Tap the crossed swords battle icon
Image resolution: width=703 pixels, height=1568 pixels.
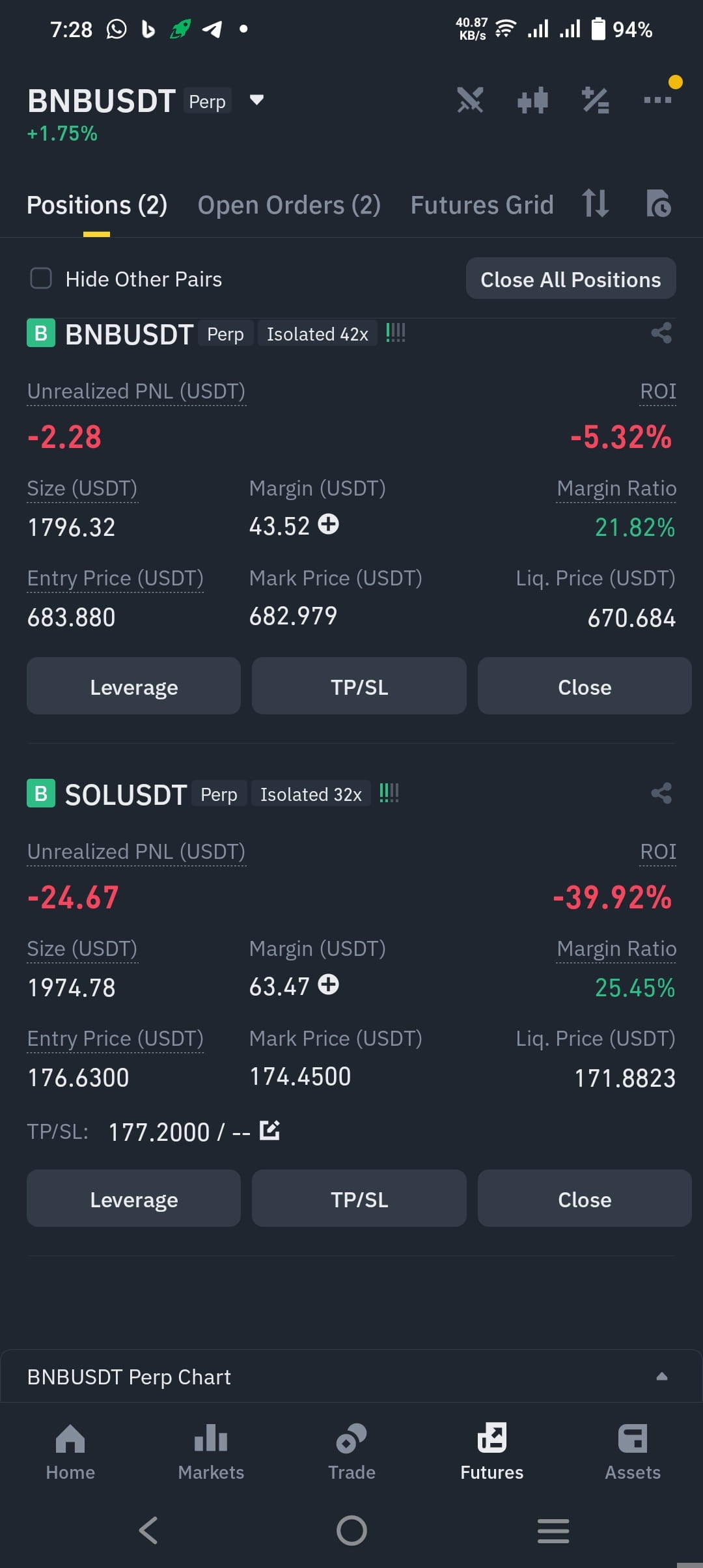470,100
